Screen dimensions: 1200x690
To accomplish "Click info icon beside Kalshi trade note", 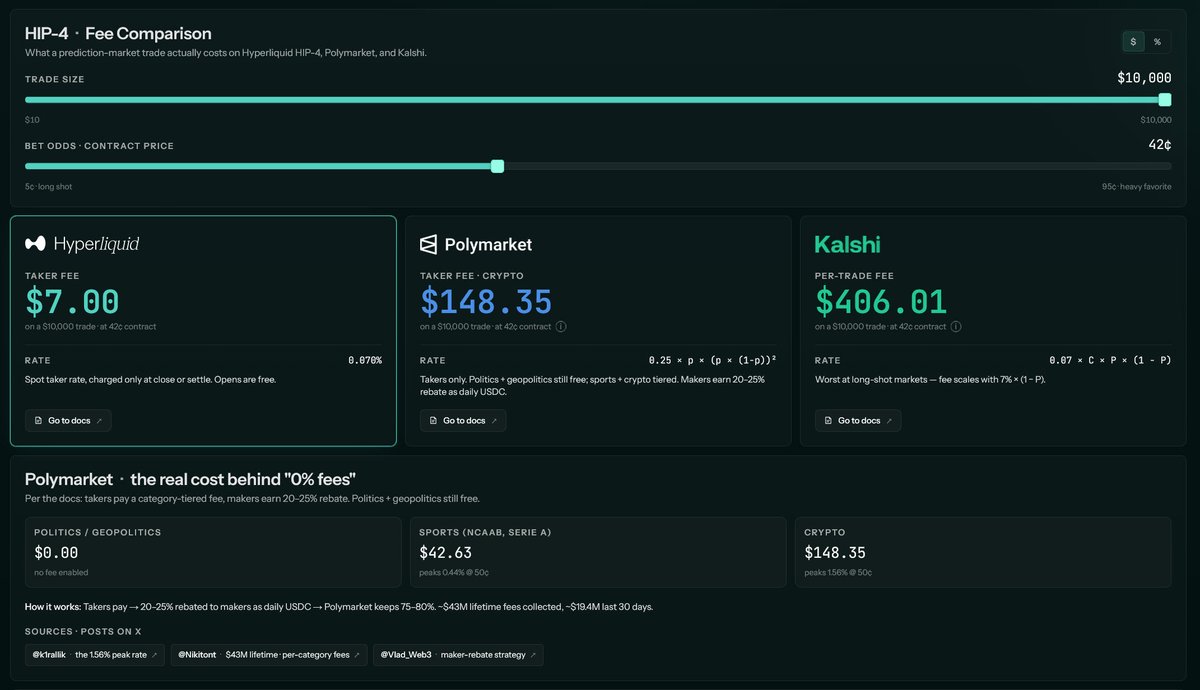I will (x=956, y=327).
